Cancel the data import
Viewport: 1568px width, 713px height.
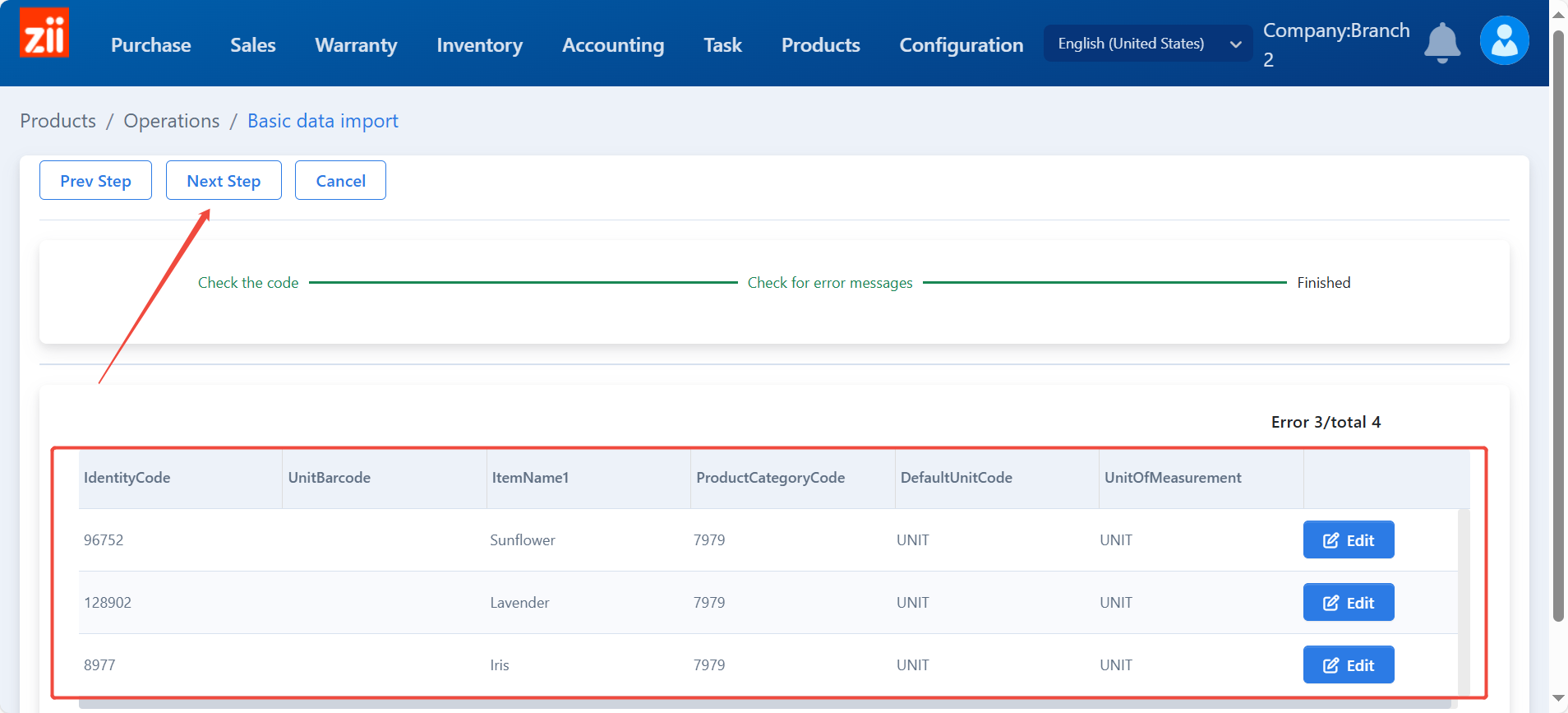pyautogui.click(x=340, y=181)
